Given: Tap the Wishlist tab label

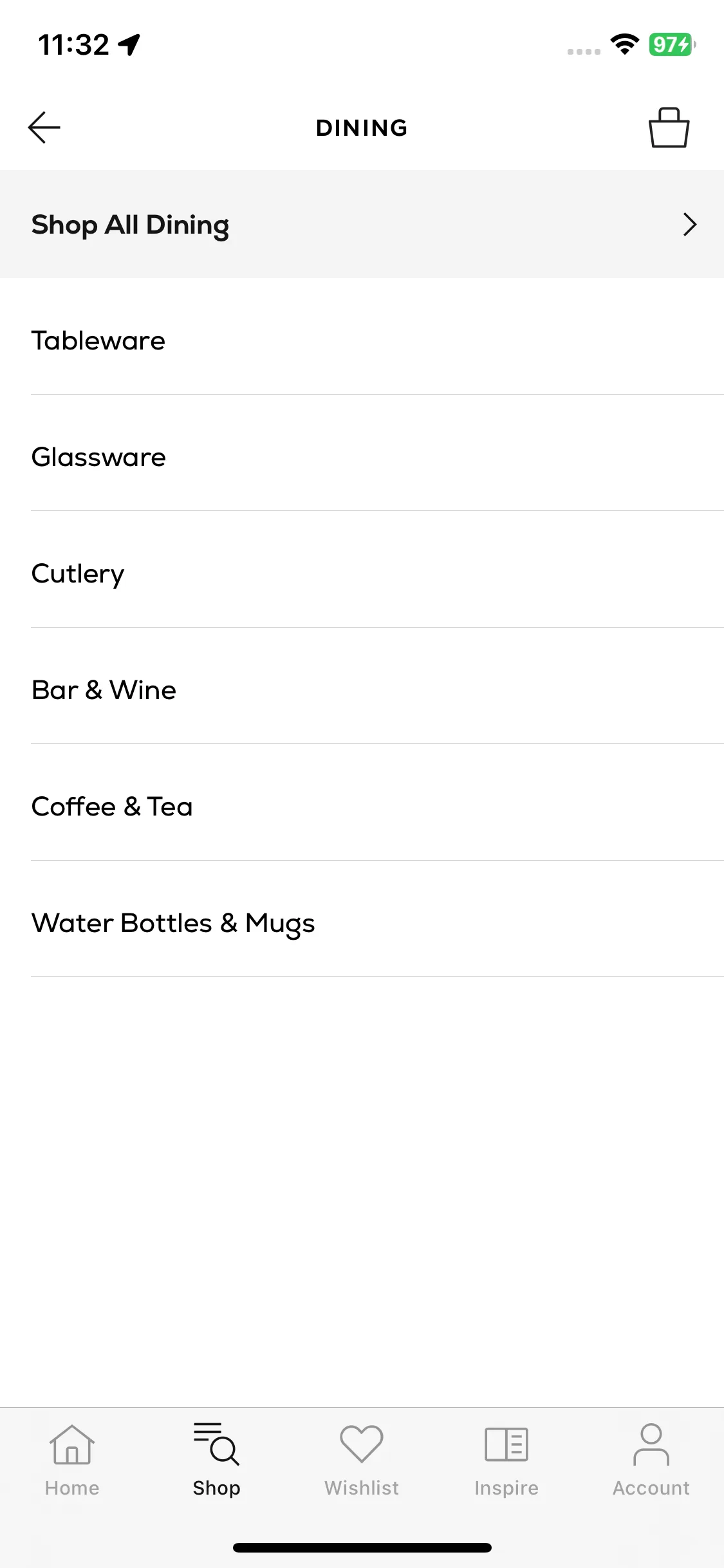Looking at the screenshot, I should [x=362, y=1488].
